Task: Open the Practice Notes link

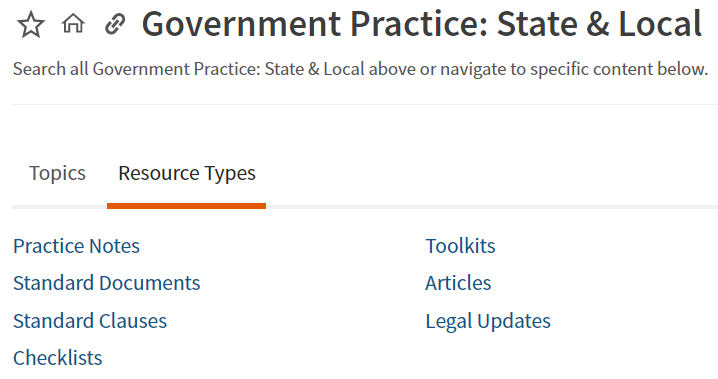Action: click(76, 246)
